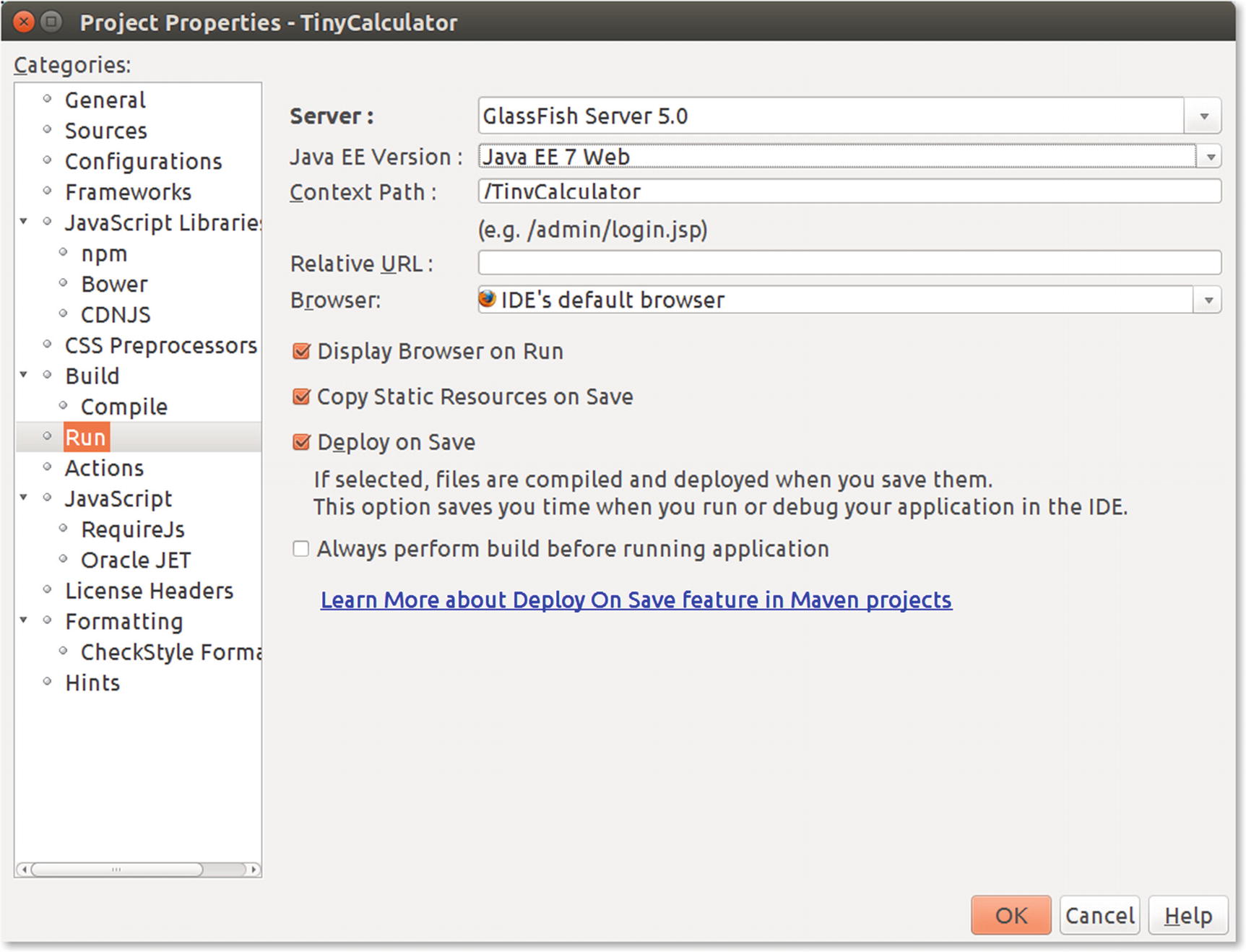Select the highlighted Run category
This screenshot has width=1246, height=952.
click(85, 437)
